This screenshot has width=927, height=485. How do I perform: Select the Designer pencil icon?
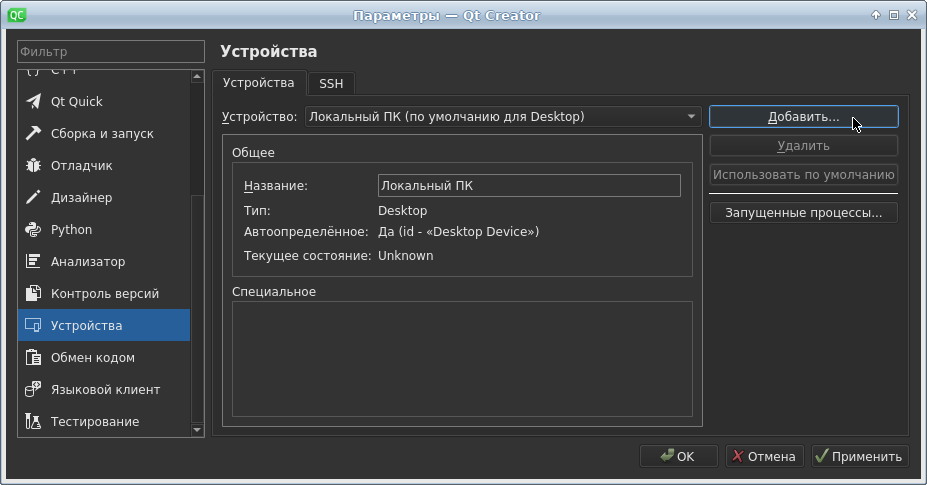coord(33,198)
